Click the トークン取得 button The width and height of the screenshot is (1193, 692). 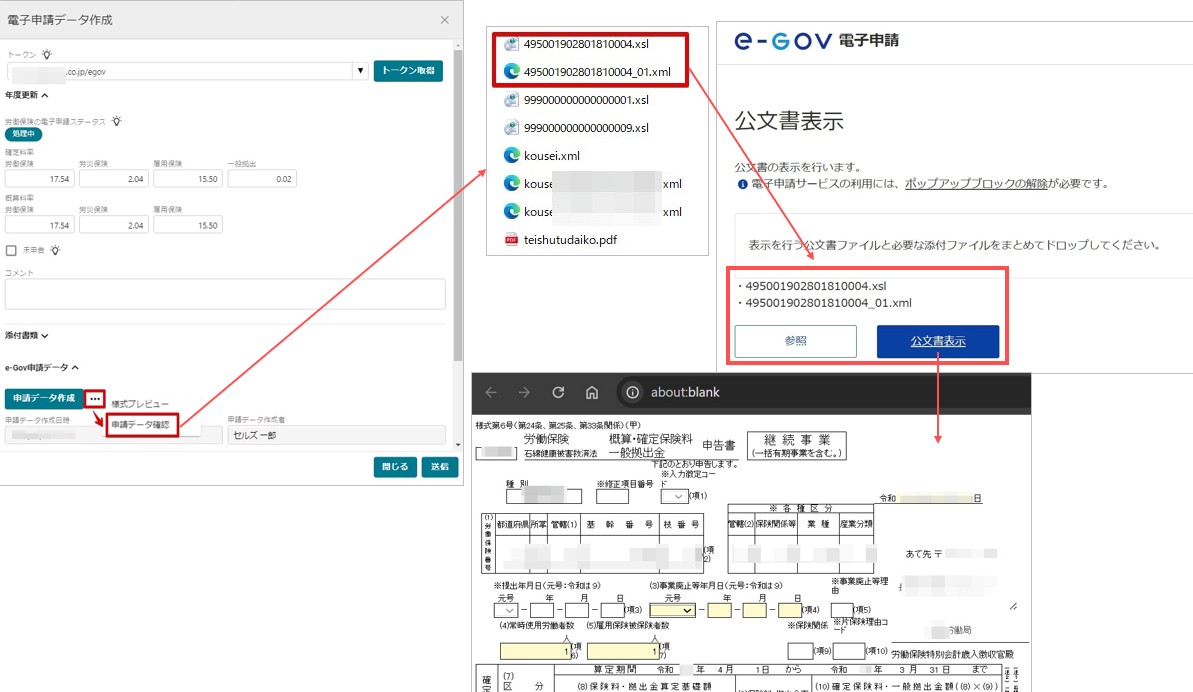tap(408, 71)
